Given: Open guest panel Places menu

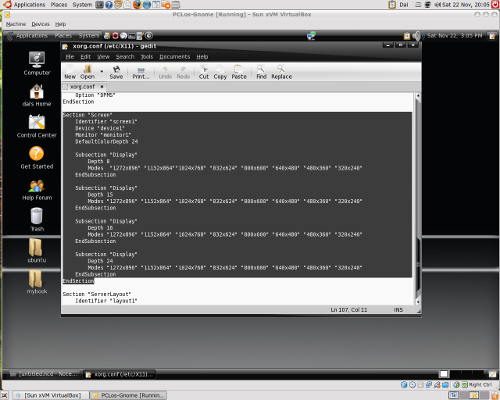Looking at the screenshot, I should (x=63, y=36).
